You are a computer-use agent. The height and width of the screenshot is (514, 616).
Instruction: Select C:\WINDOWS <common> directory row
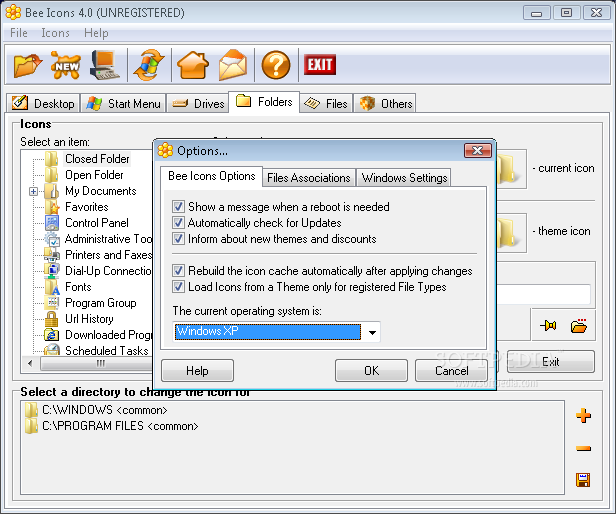pos(104,410)
